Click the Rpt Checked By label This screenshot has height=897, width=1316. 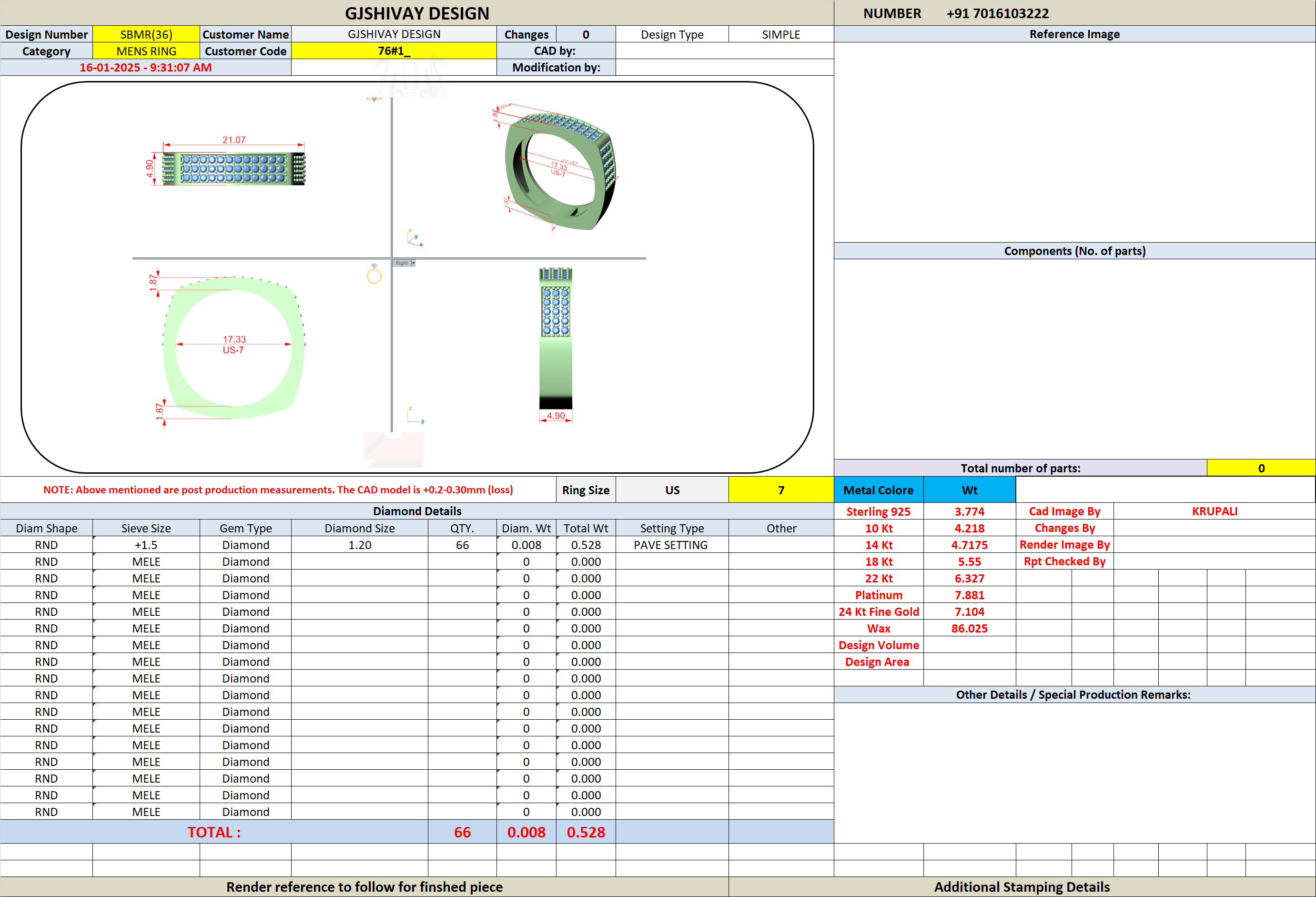click(1064, 561)
